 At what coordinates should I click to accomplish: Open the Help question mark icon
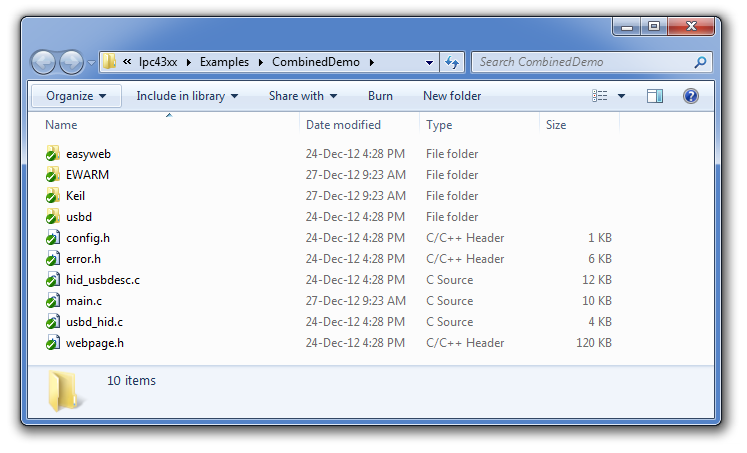(x=690, y=96)
